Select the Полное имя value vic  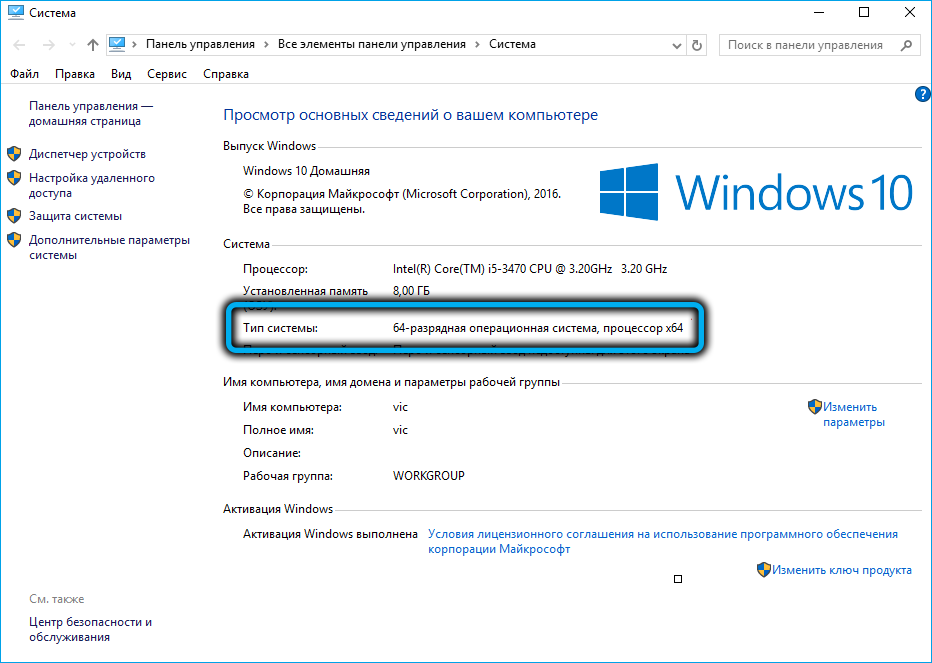tap(400, 430)
